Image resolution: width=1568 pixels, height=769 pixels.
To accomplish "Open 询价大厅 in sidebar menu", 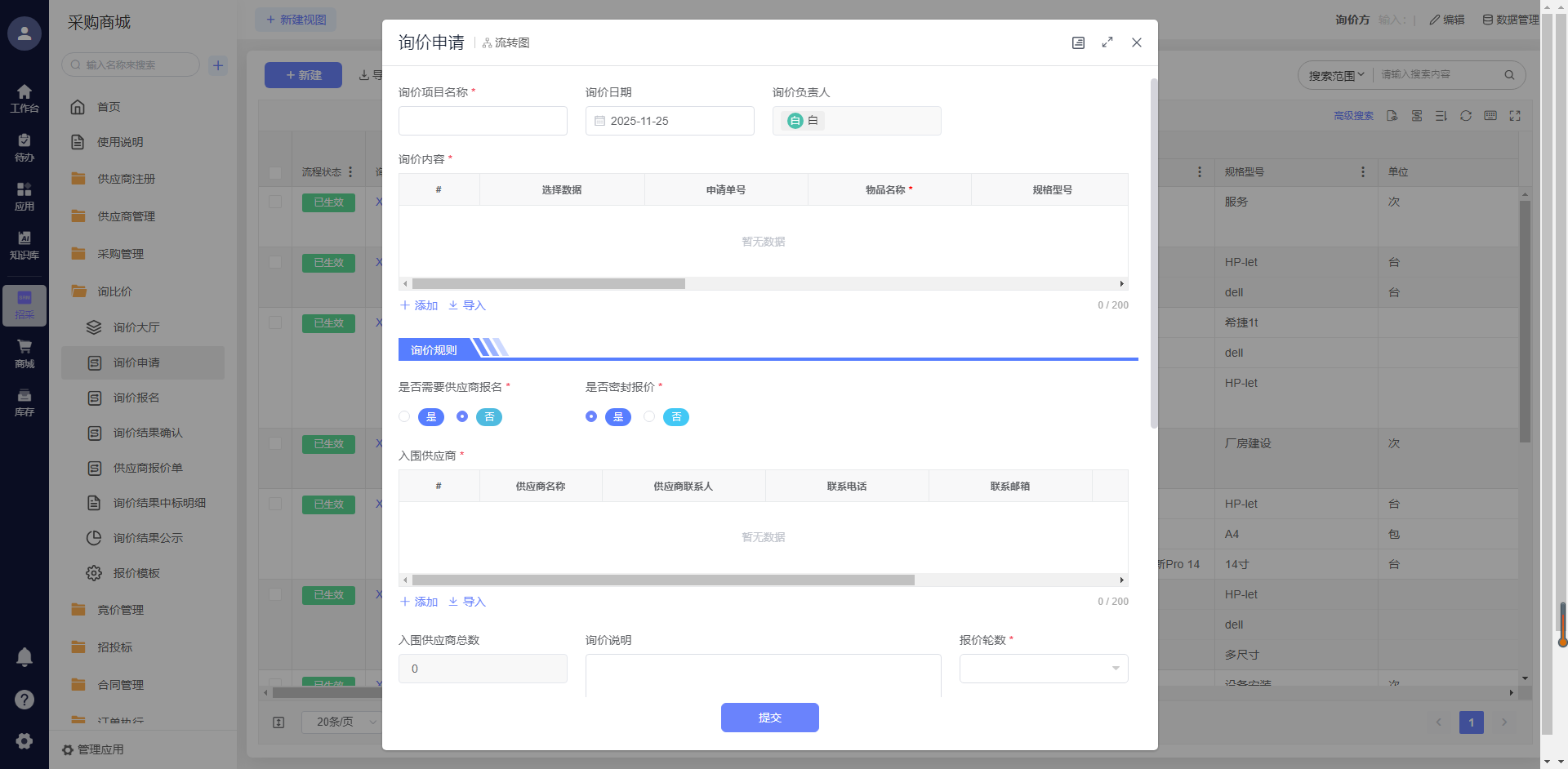I will (136, 327).
